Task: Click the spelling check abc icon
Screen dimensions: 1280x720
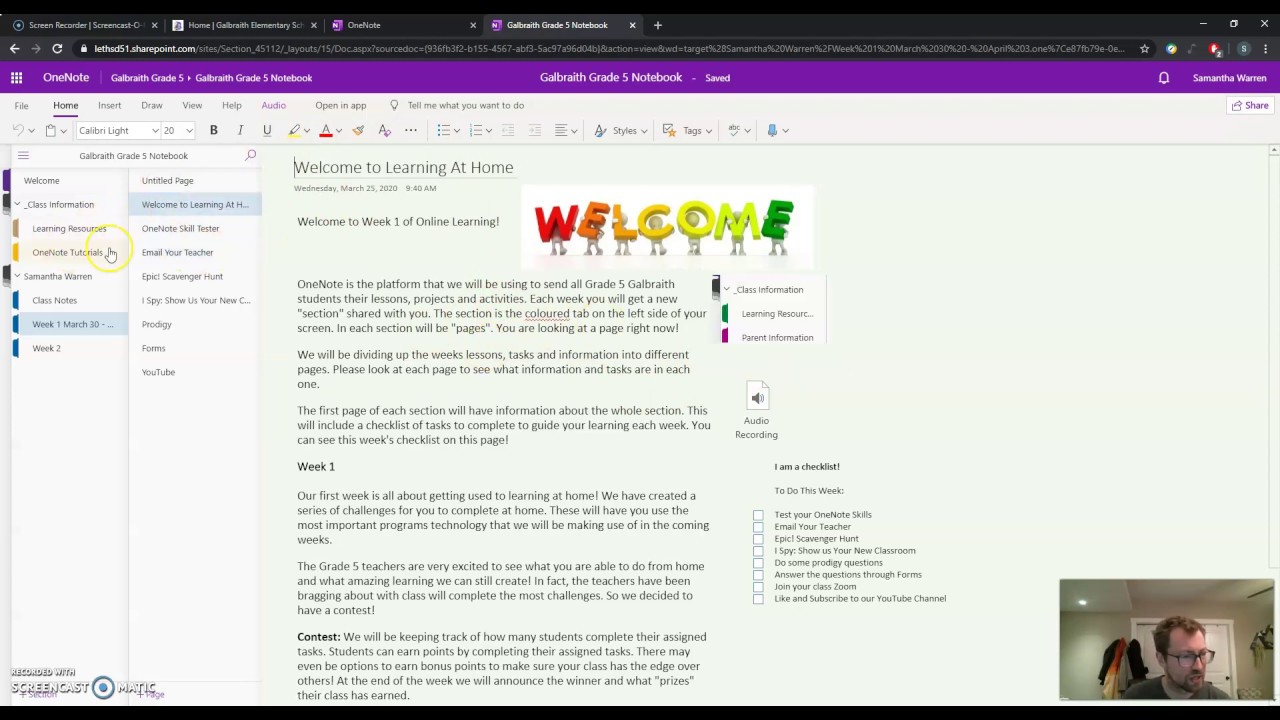Action: pyautogui.click(x=734, y=130)
